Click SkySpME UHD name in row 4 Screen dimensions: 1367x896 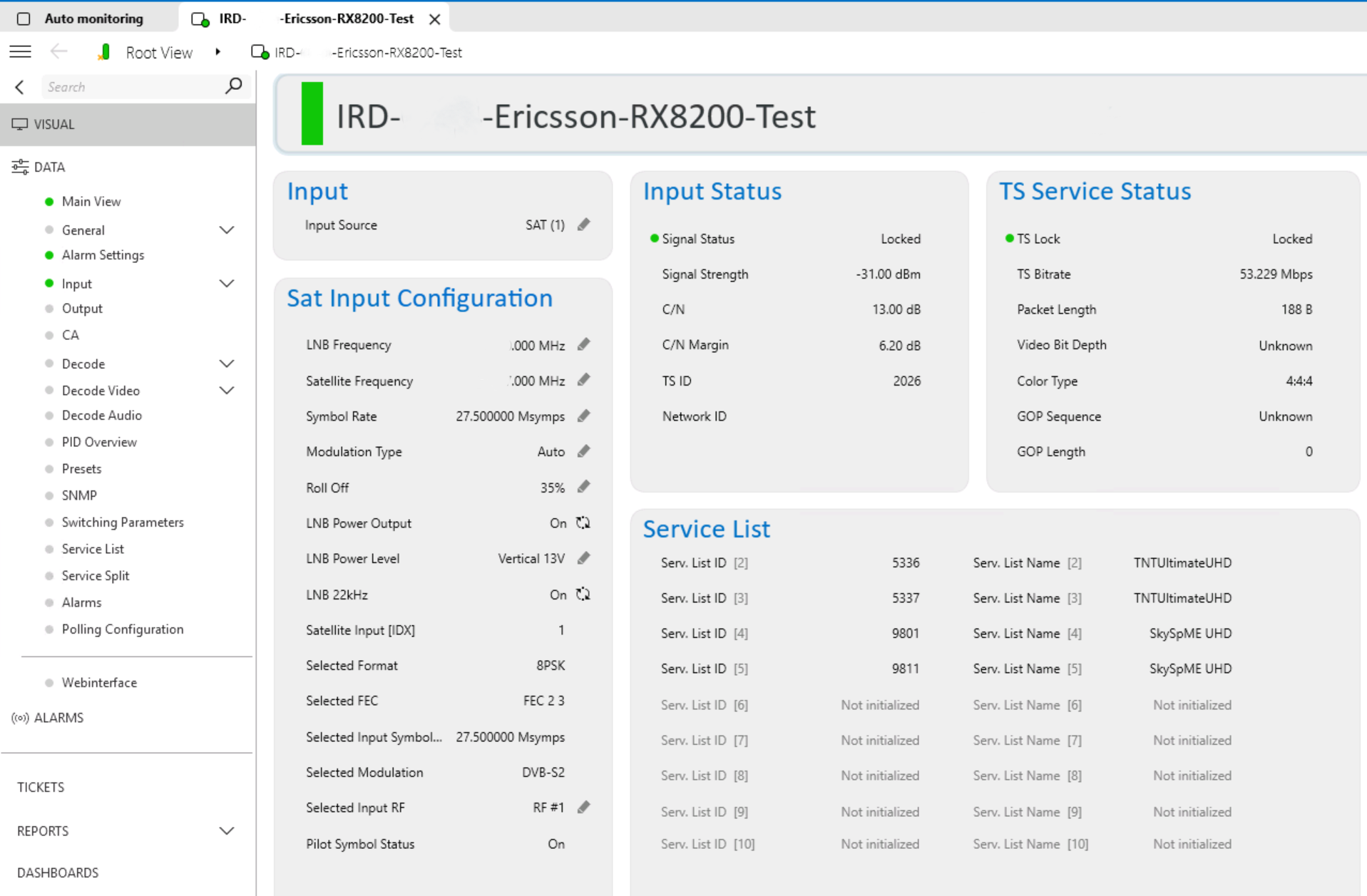pyautogui.click(x=1190, y=633)
